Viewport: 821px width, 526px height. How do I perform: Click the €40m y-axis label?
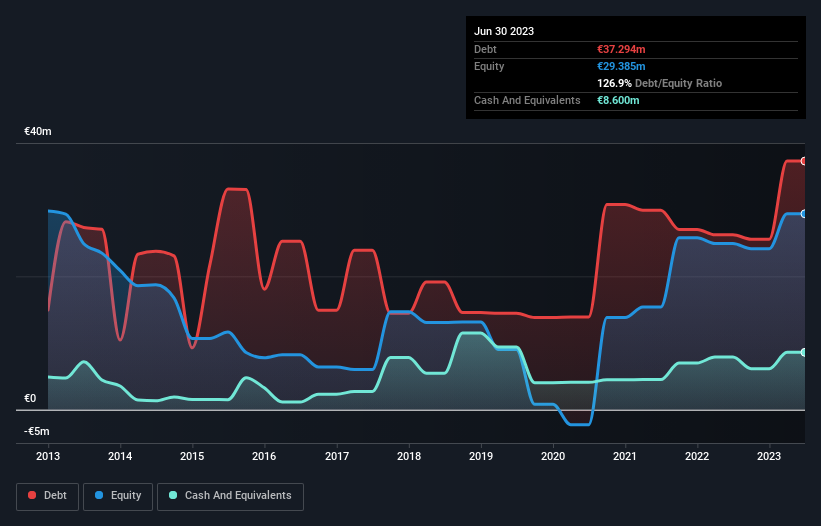tap(38, 131)
